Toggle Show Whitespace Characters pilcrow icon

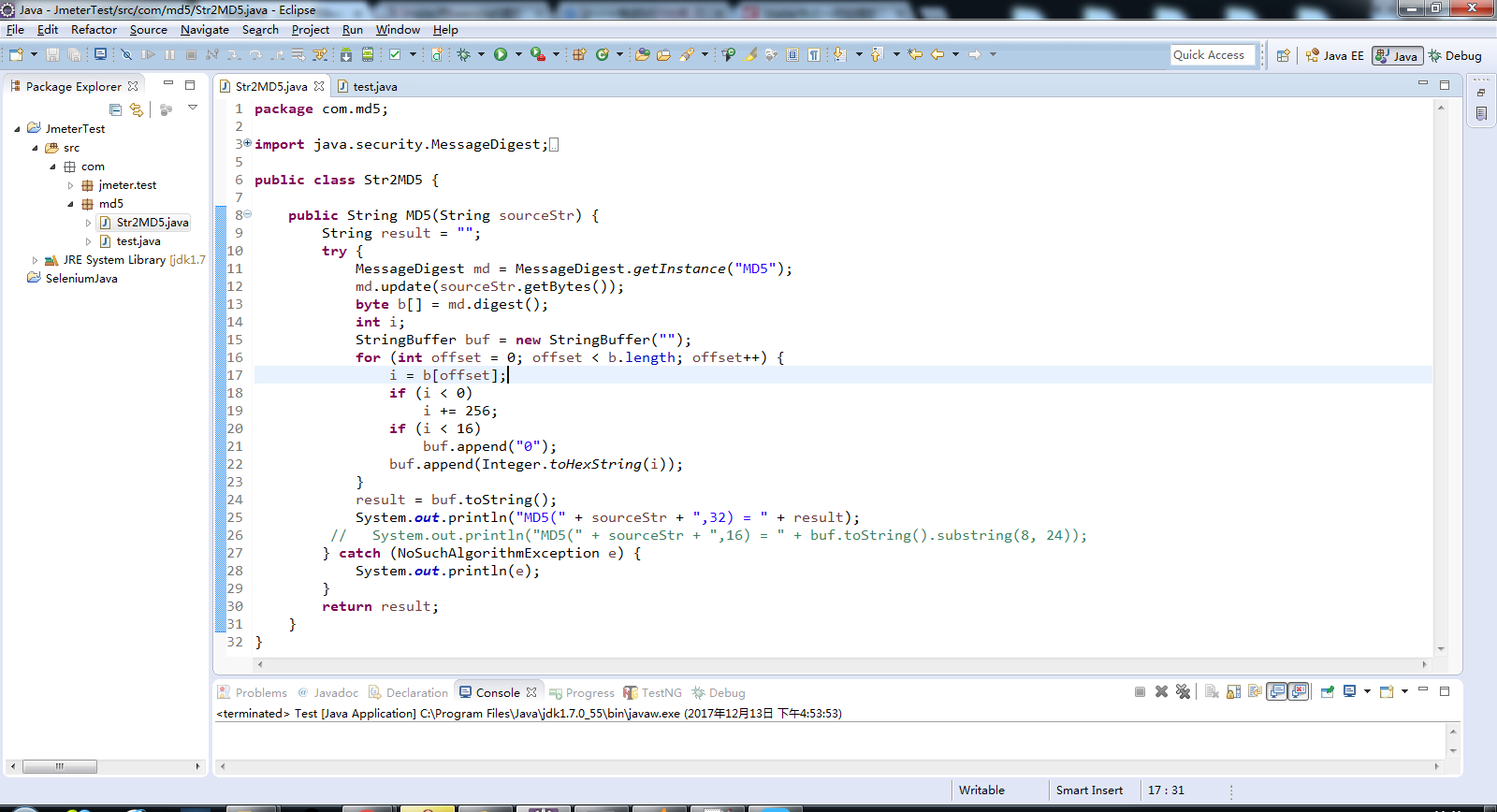(814, 54)
